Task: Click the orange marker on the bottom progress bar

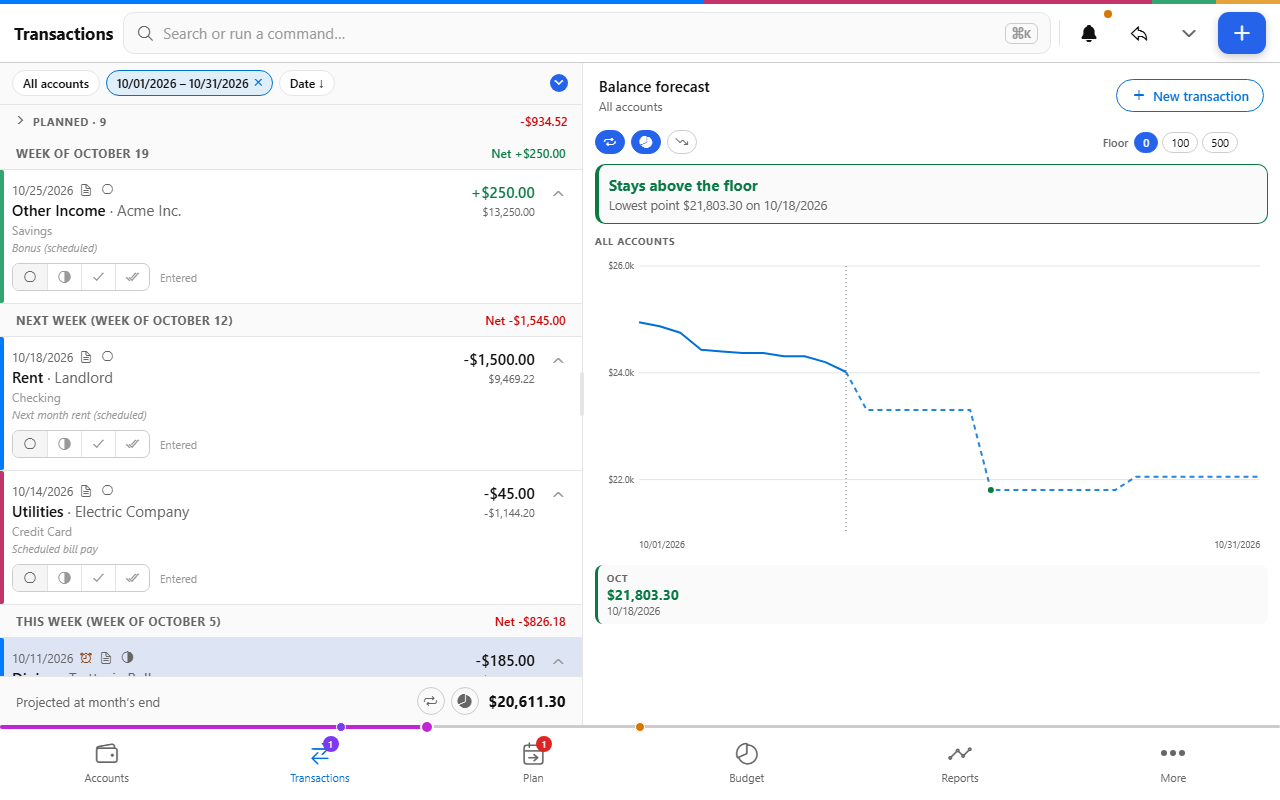Action: pos(640,727)
